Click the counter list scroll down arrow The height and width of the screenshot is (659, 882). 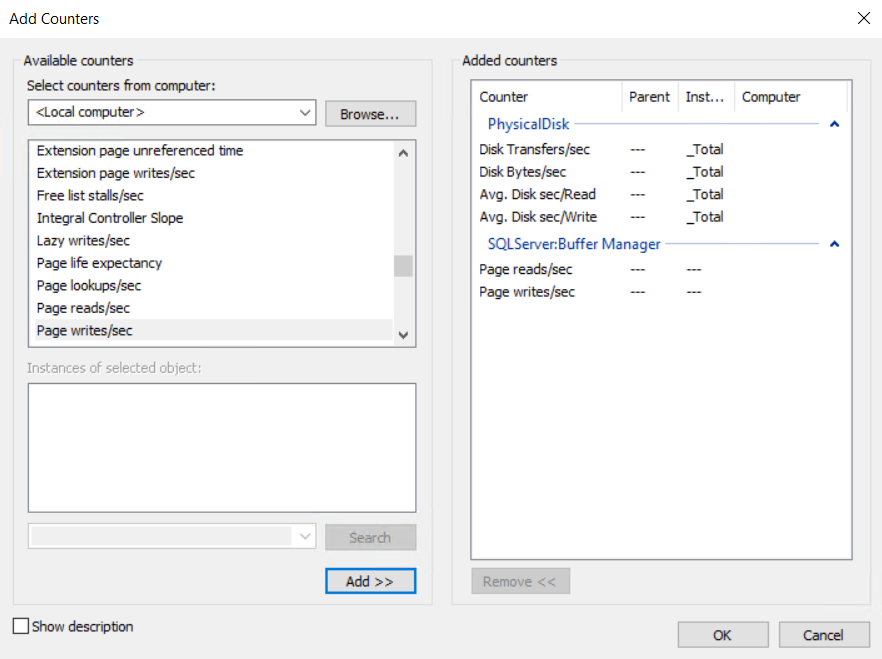[403, 335]
